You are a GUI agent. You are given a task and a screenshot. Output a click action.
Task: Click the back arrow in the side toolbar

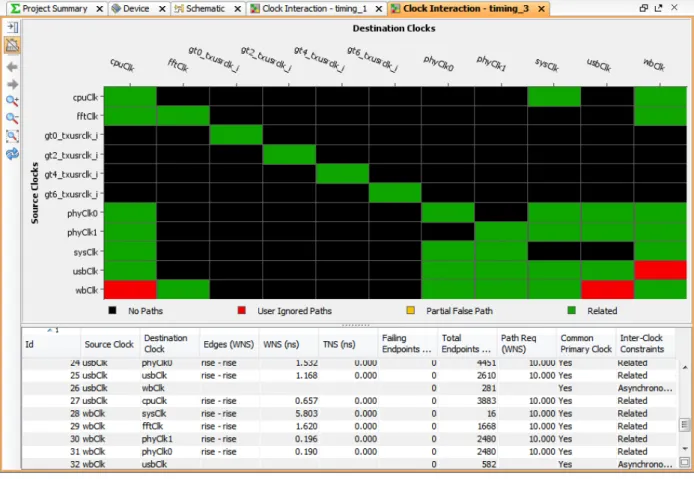tap(12, 67)
